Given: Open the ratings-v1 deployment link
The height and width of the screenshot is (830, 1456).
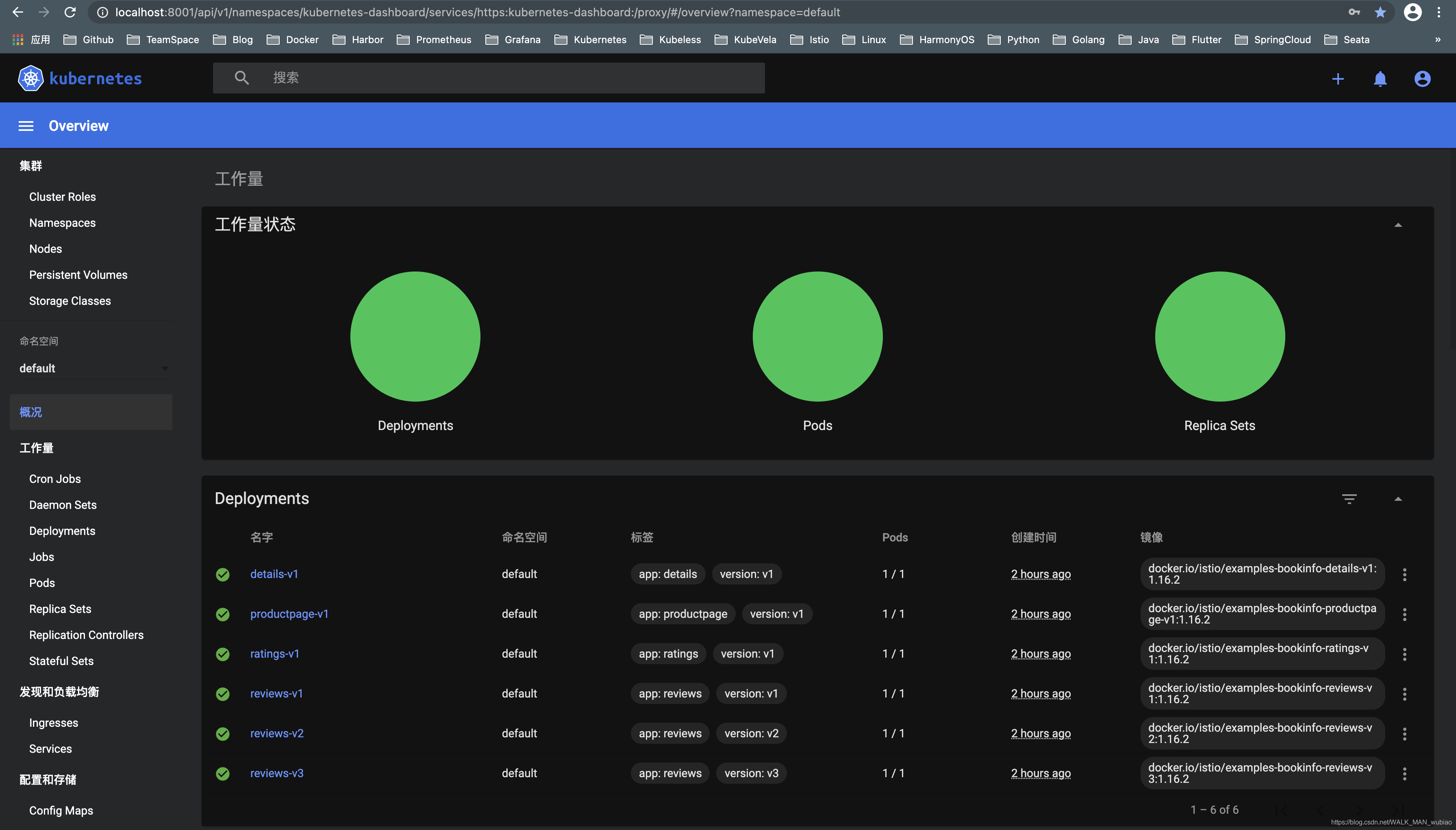Looking at the screenshot, I should pos(275,654).
